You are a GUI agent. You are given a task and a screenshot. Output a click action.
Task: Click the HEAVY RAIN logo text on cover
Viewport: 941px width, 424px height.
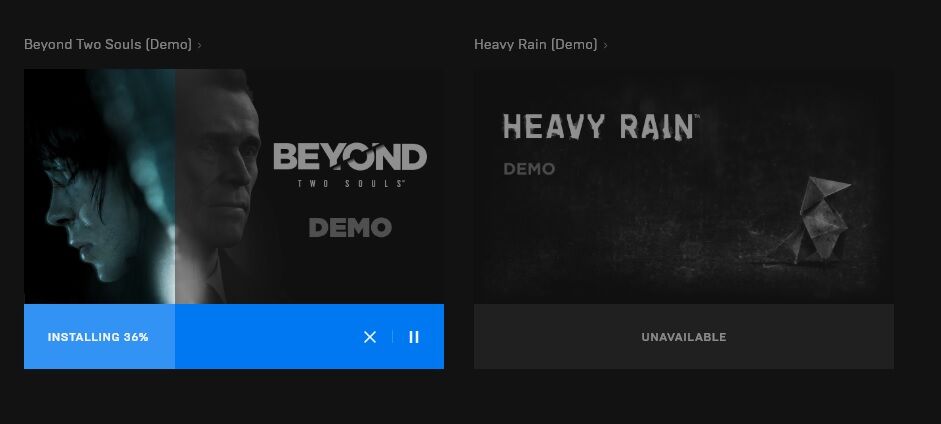[x=600, y=127]
